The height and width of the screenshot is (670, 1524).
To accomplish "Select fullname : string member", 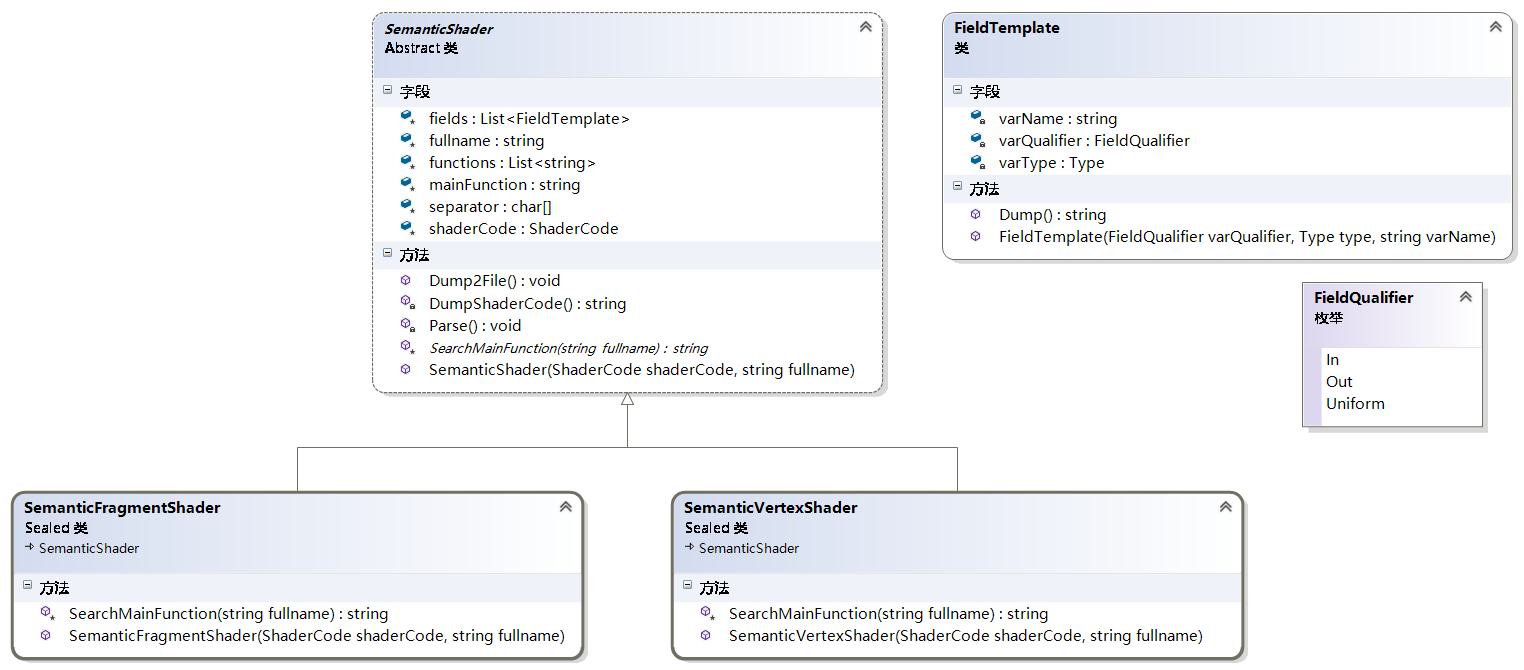I will point(486,140).
